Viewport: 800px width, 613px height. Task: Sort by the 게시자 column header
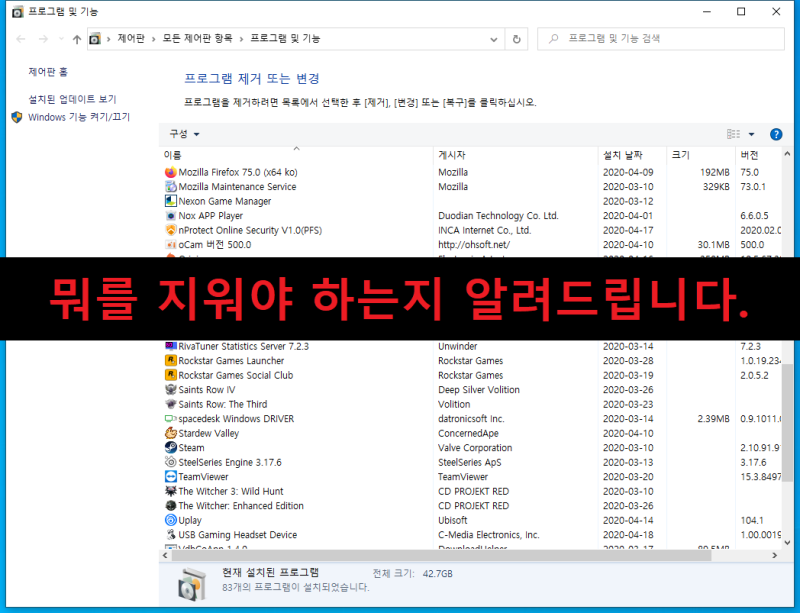tap(515, 155)
